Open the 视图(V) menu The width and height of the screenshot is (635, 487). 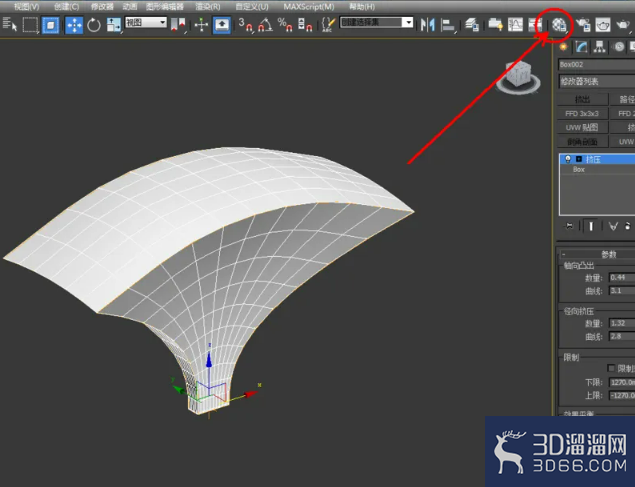pos(26,6)
